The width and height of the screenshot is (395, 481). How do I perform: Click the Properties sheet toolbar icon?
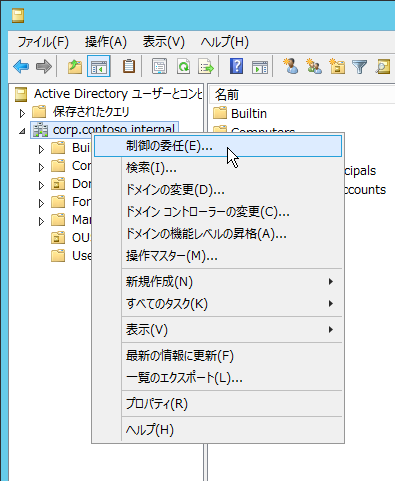[159, 67]
